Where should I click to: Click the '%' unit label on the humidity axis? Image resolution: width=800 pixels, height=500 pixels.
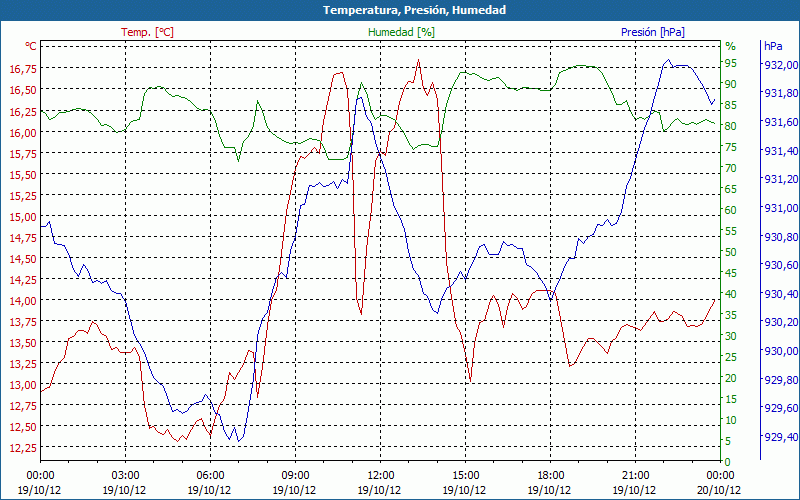(x=731, y=46)
